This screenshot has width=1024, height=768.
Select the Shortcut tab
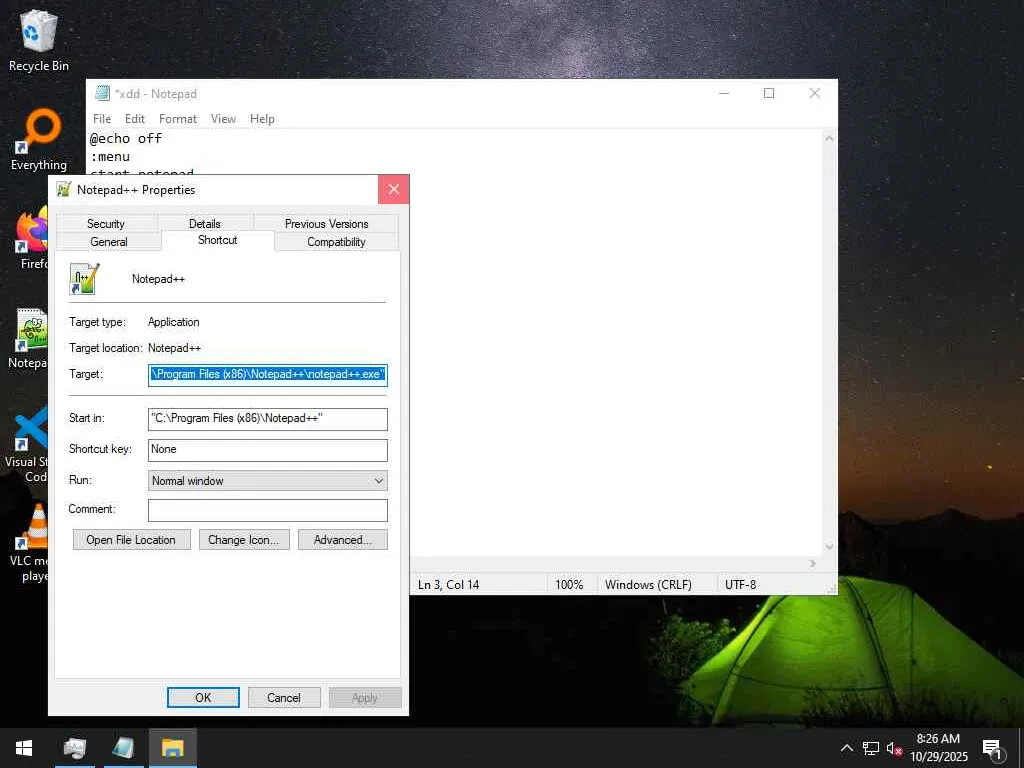pos(217,240)
